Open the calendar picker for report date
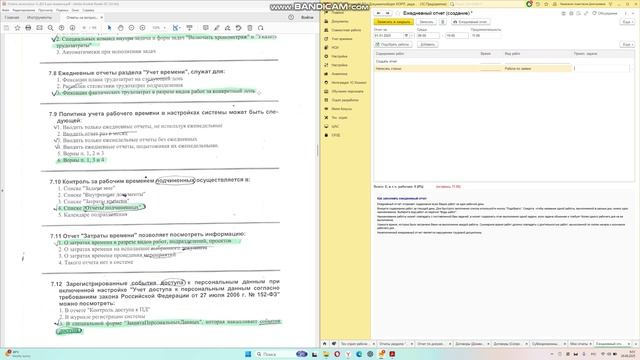This screenshot has height=360, width=640. point(406,36)
